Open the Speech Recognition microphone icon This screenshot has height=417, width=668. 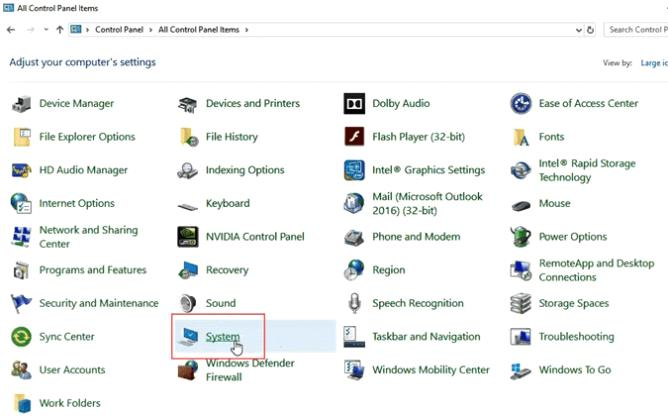[354, 303]
